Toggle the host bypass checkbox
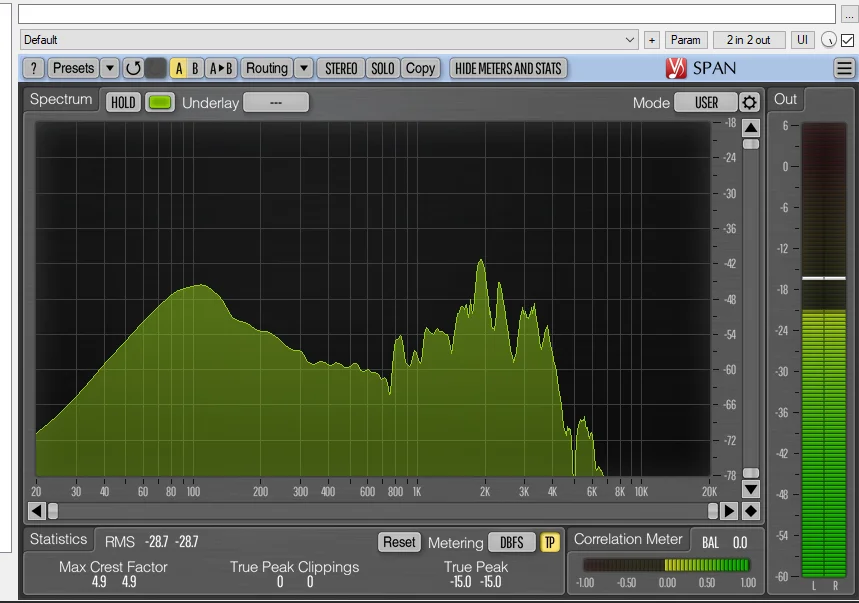Image resolution: width=859 pixels, height=603 pixels. (x=848, y=40)
